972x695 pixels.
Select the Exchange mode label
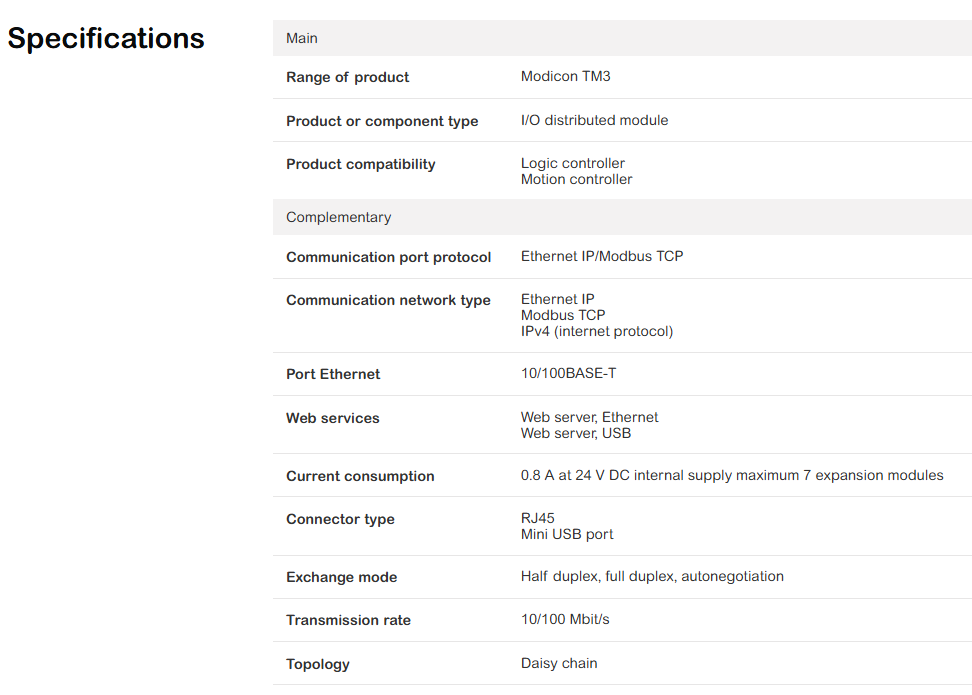point(341,577)
